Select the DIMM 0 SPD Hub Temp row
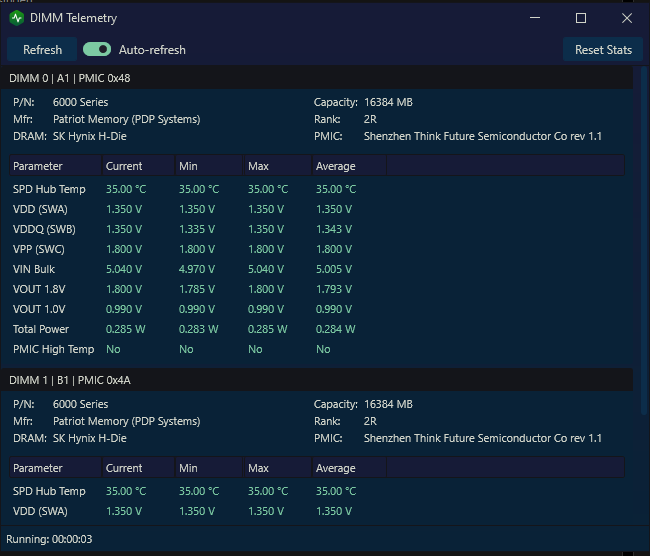 coord(317,189)
